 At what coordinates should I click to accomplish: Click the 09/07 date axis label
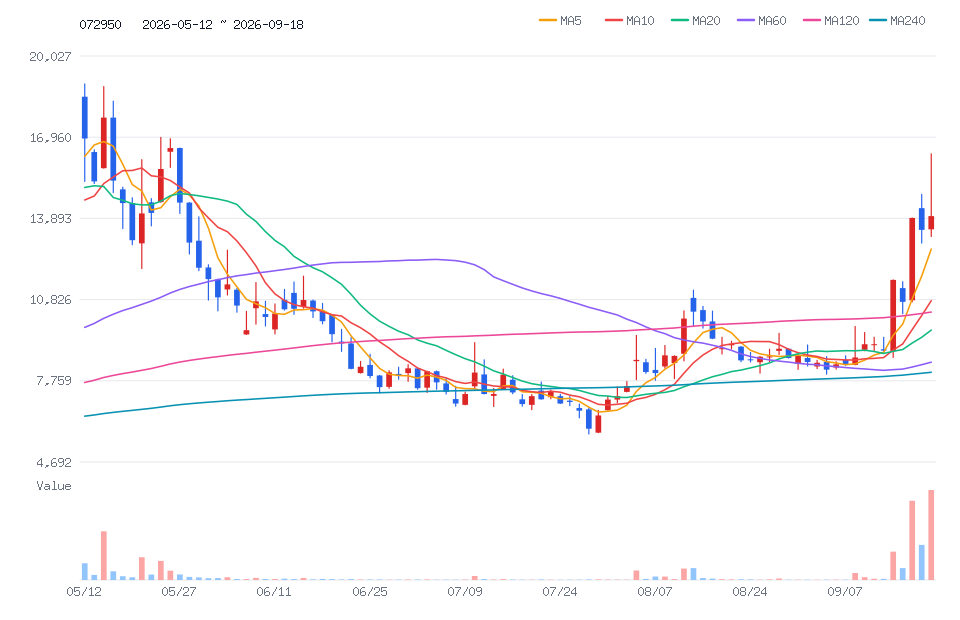tap(845, 592)
